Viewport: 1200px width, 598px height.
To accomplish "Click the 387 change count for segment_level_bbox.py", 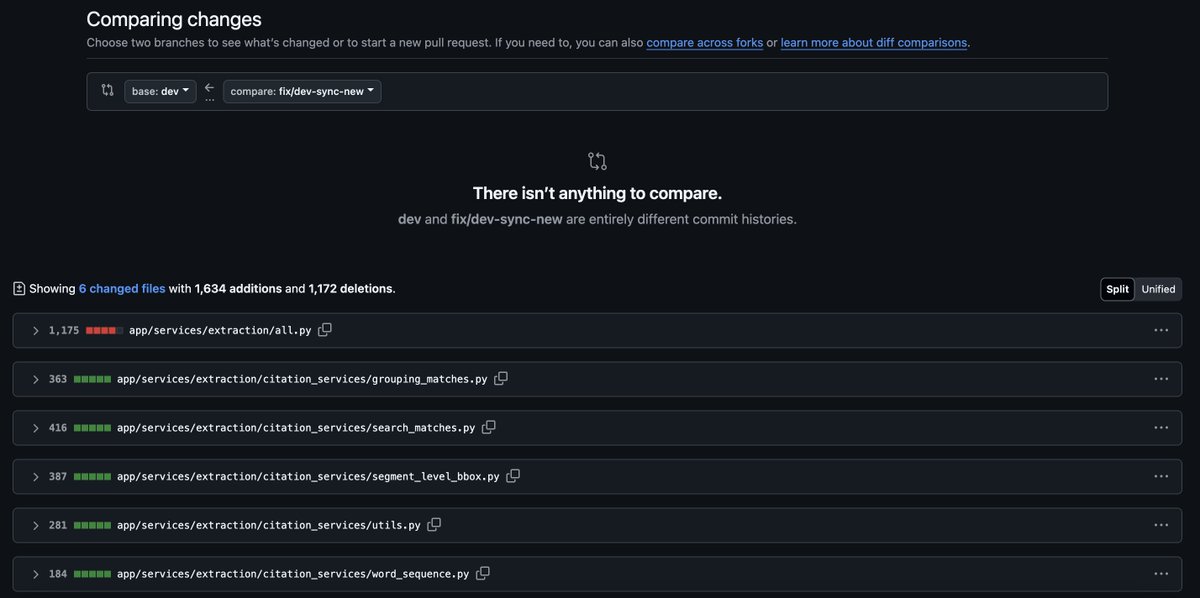I will 58,477.
